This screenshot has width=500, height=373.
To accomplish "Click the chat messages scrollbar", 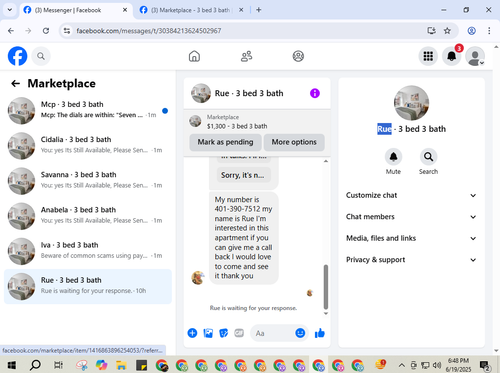I will 326,287.
